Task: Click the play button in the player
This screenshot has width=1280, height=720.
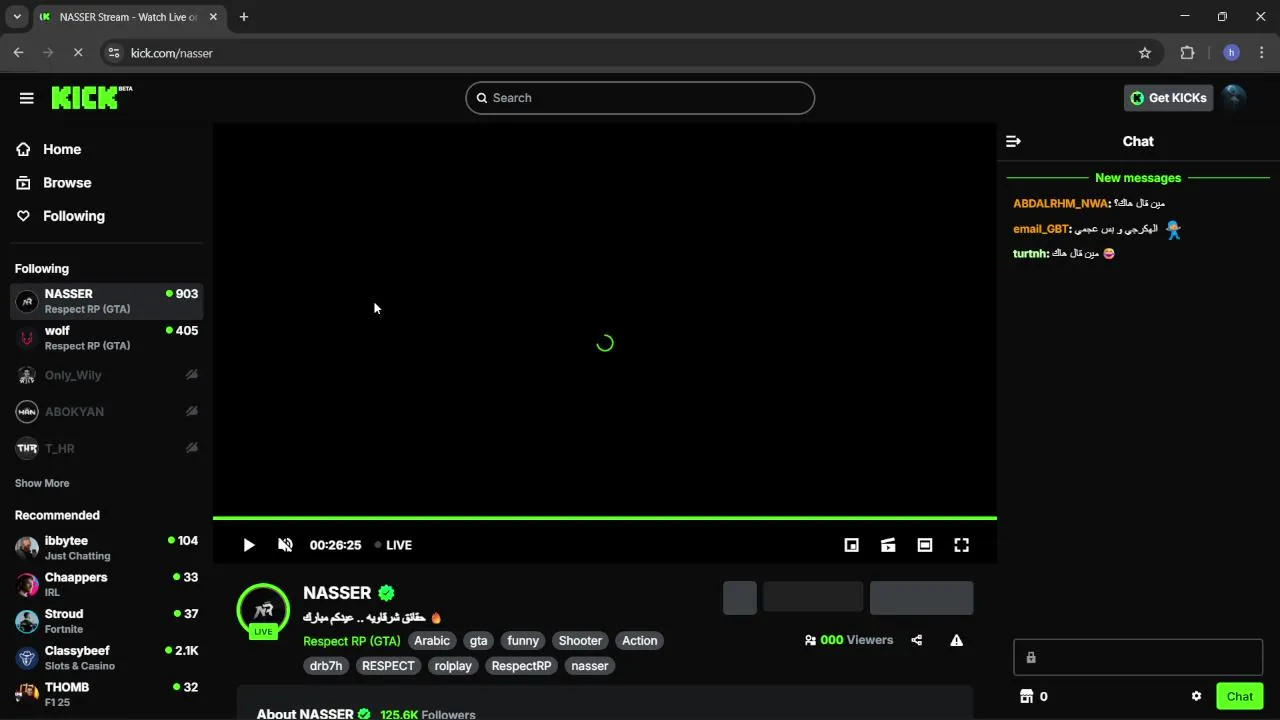Action: coord(248,545)
